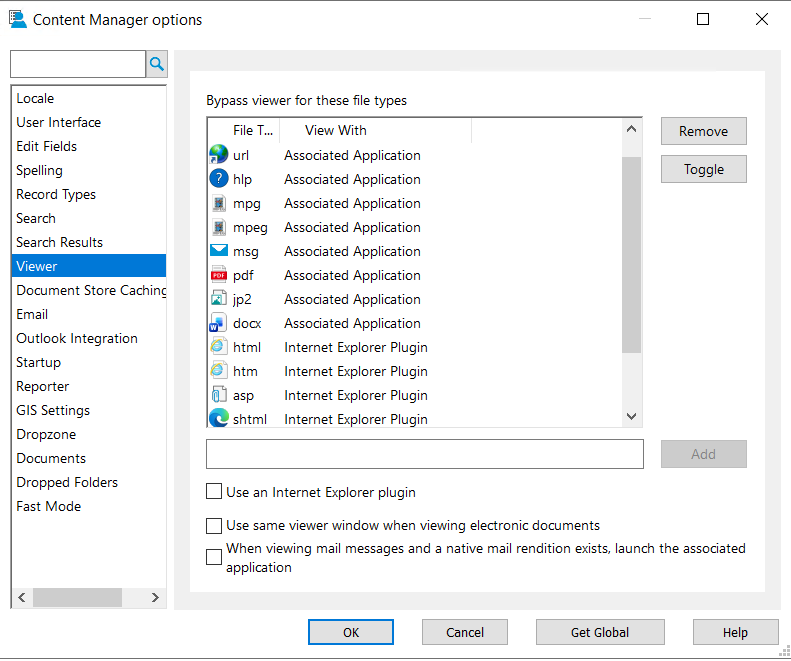Select the 'pdf' file type row

(415, 276)
